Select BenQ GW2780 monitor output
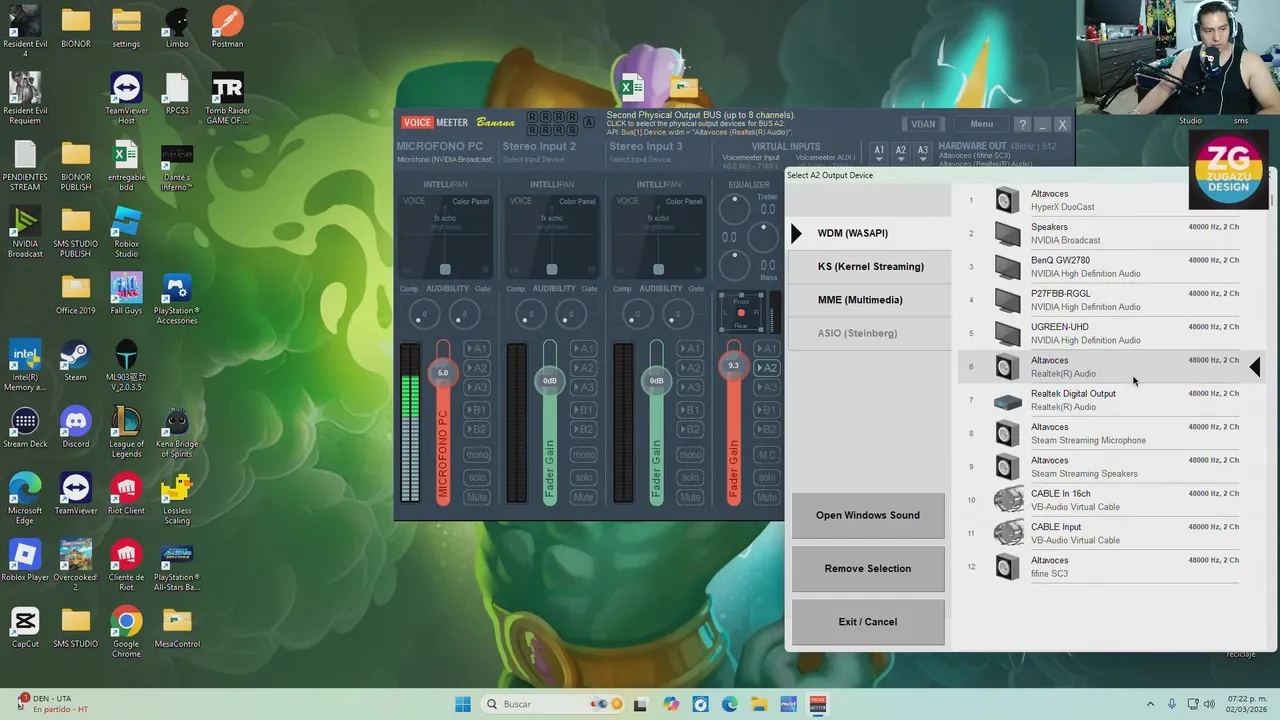1280x720 pixels. tap(1098, 266)
